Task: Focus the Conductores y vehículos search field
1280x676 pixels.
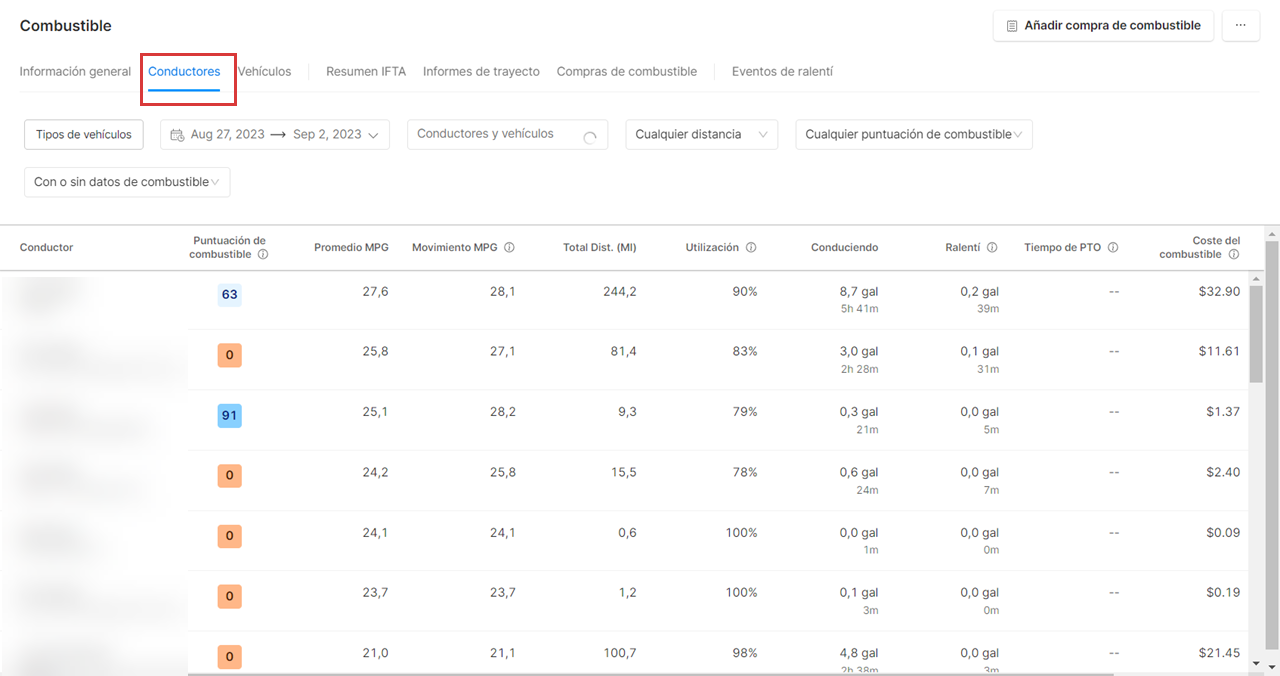Action: [x=495, y=134]
